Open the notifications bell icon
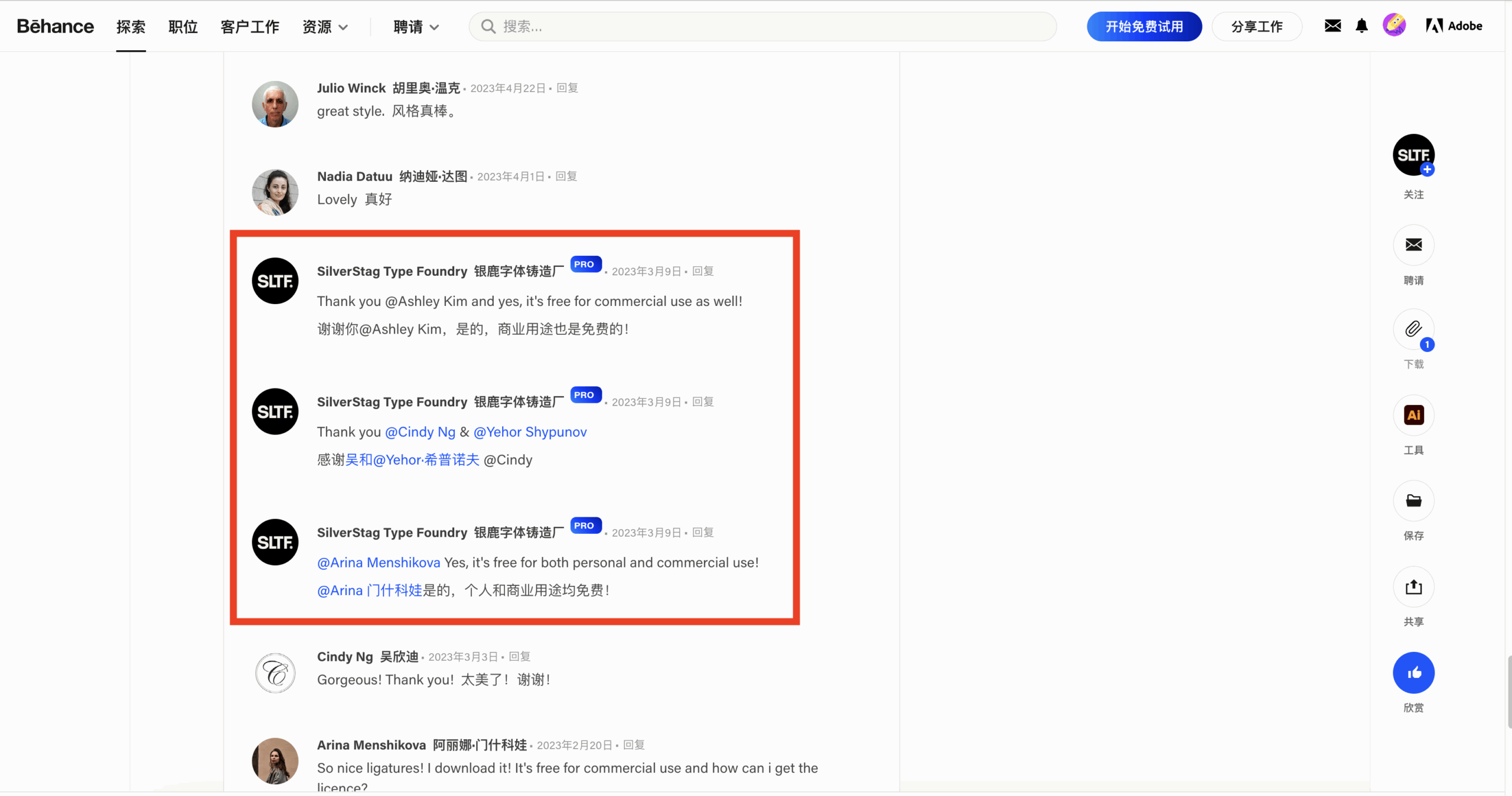This screenshot has height=796, width=1512. pyautogui.click(x=1361, y=26)
